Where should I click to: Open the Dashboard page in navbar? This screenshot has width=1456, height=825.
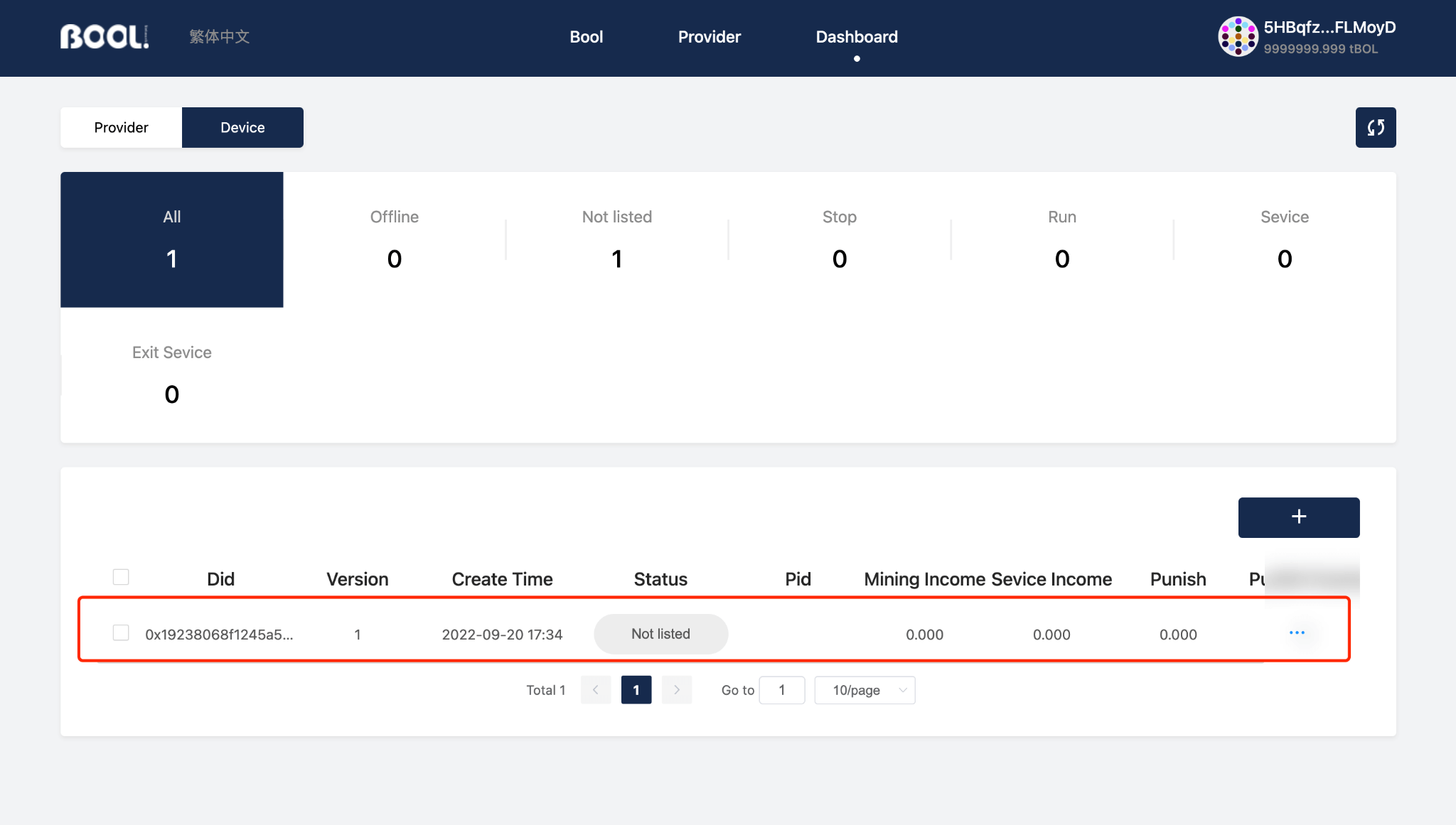point(857,36)
